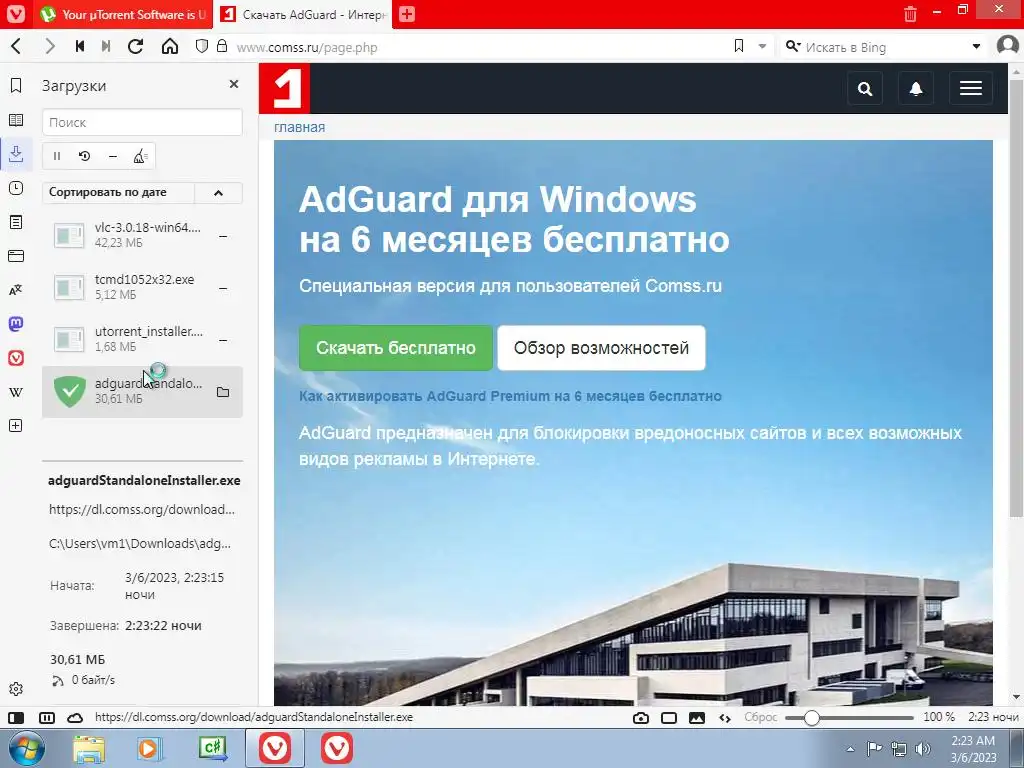Show site info via padlock icon
This screenshot has height=768, width=1024.
[222, 46]
